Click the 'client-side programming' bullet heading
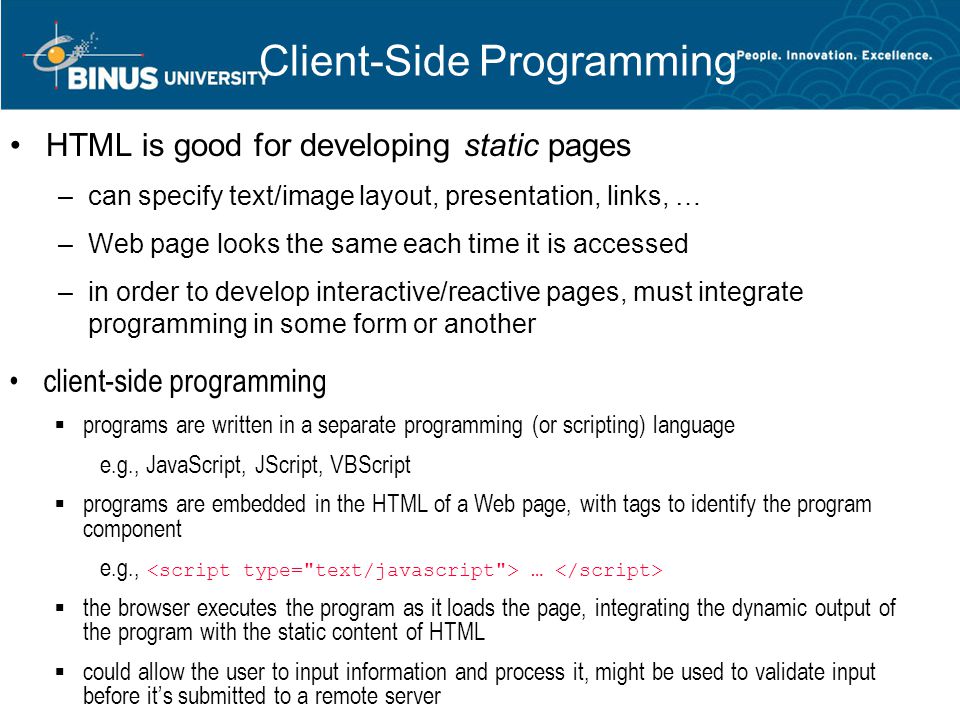 pyautogui.click(x=184, y=383)
